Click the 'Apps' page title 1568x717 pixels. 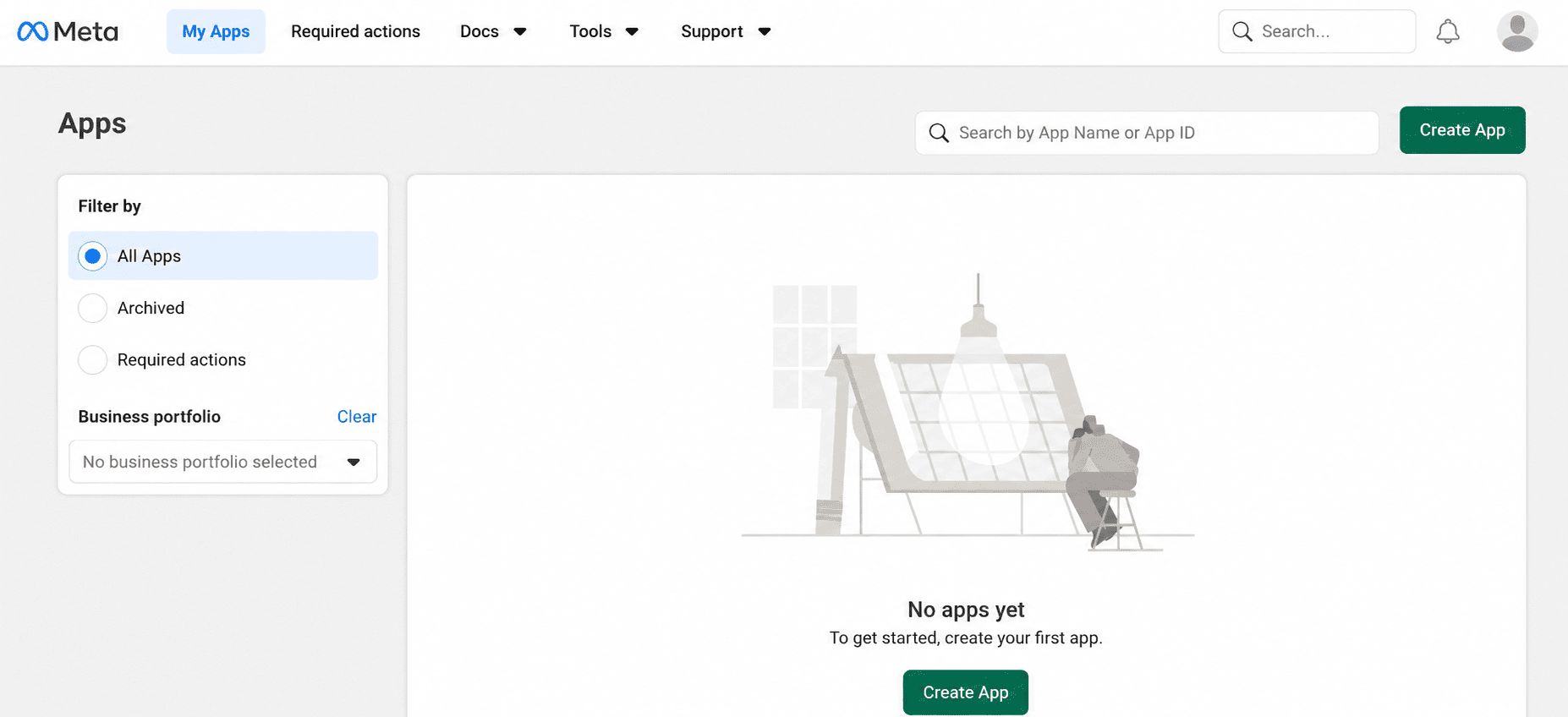point(92,123)
